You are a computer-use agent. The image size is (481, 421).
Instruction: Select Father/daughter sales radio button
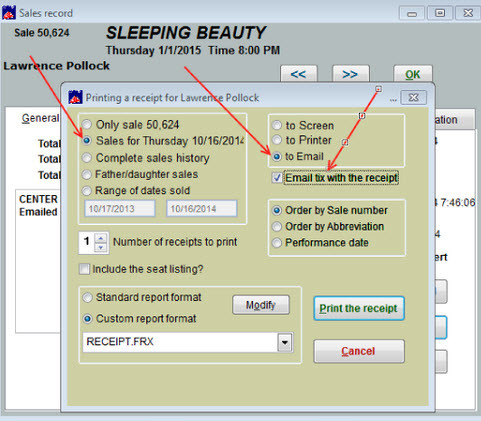coord(87,174)
